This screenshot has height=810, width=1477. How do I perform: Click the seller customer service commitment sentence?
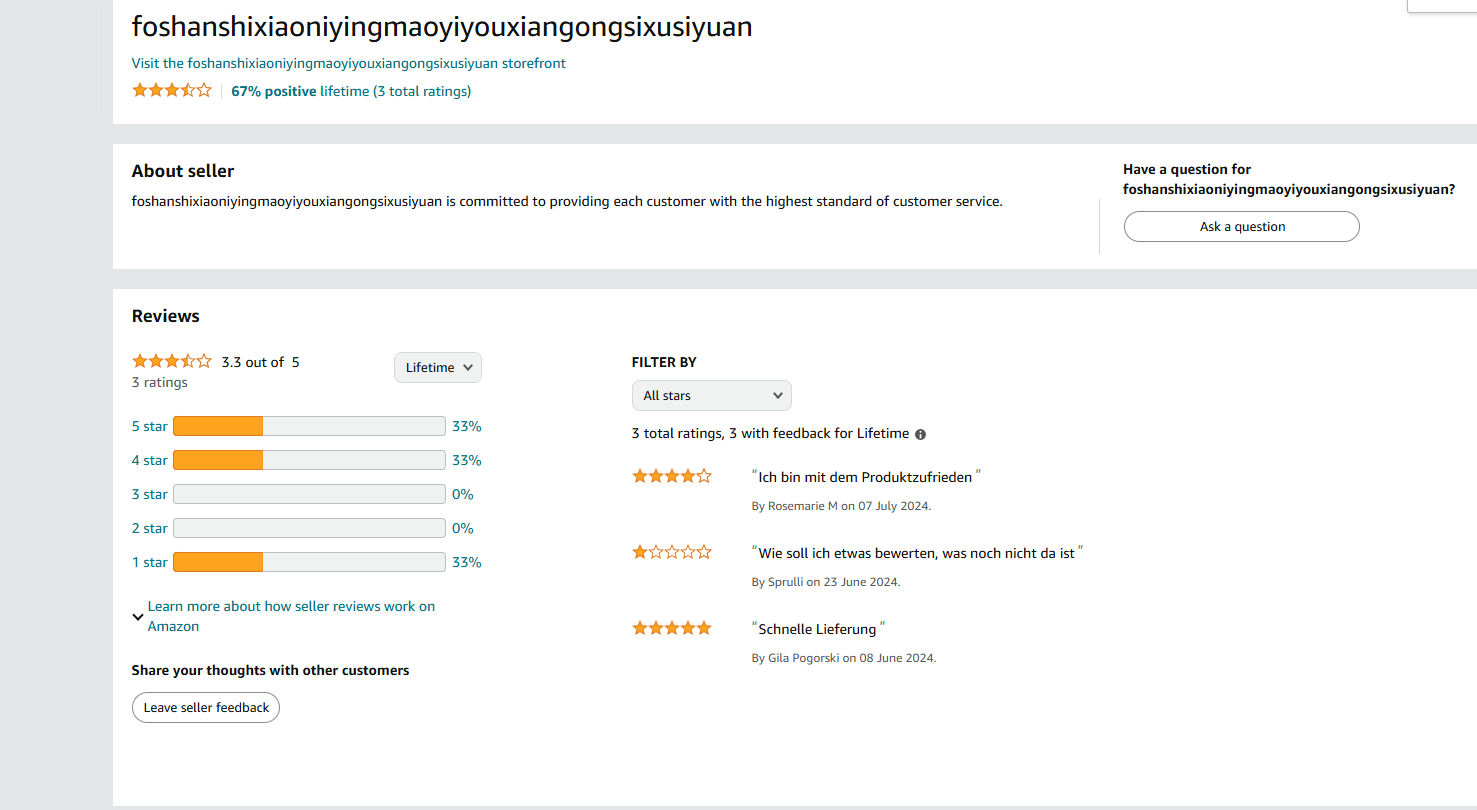pos(567,202)
